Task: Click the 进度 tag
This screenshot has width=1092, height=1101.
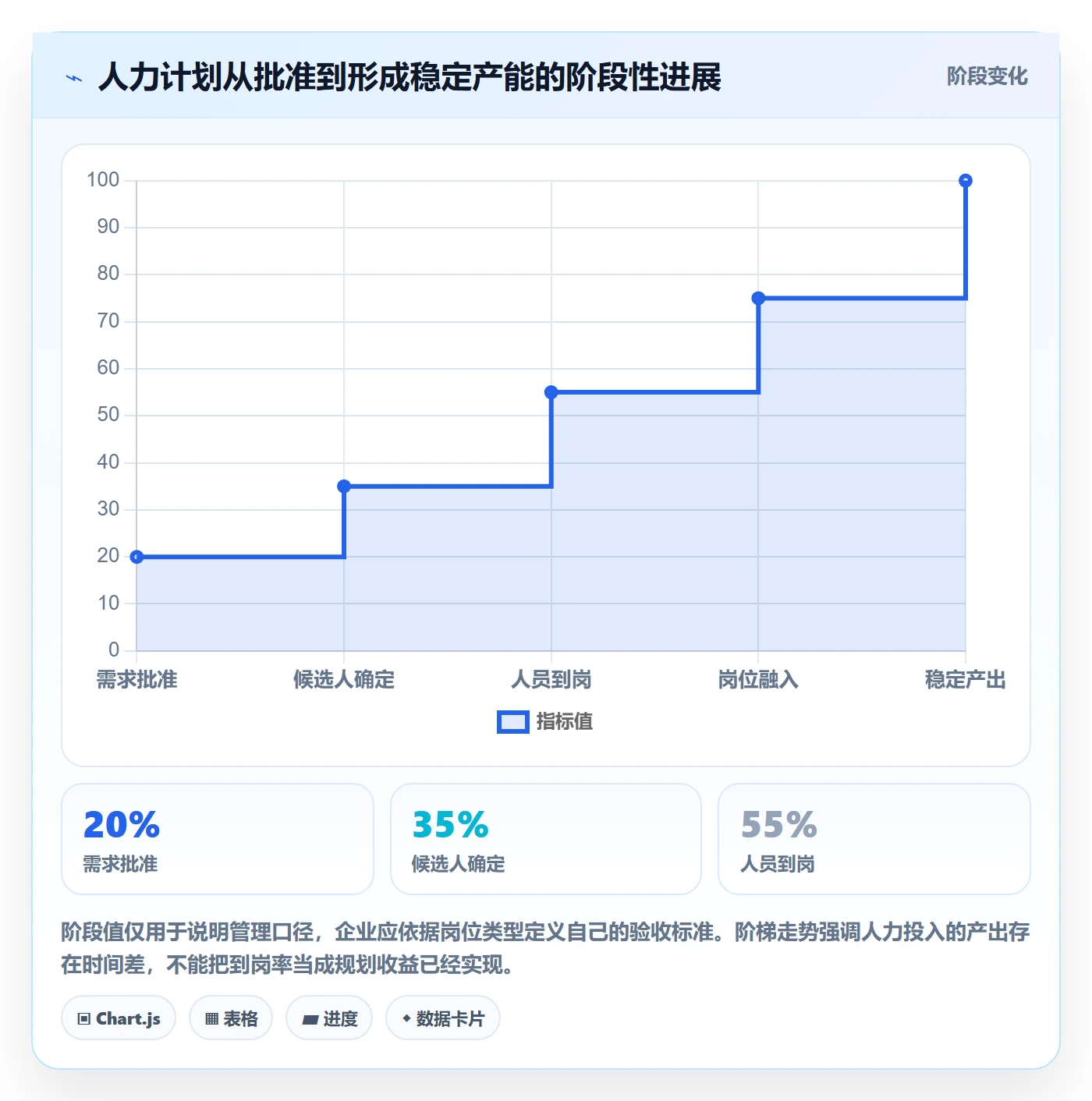Action: point(329,1018)
